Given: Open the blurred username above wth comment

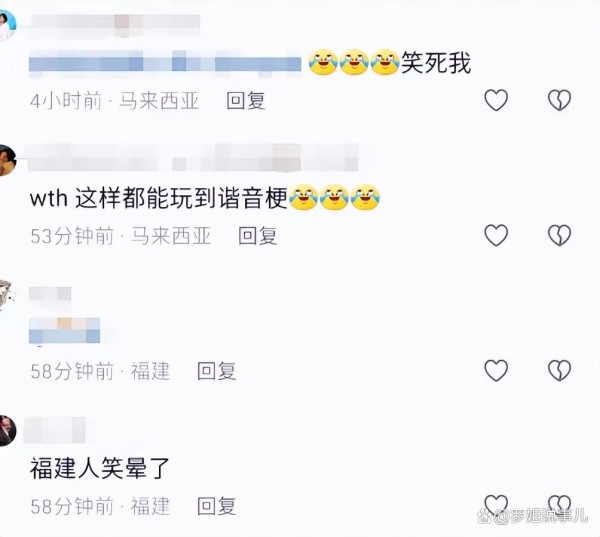Looking at the screenshot, I should click(193, 157).
